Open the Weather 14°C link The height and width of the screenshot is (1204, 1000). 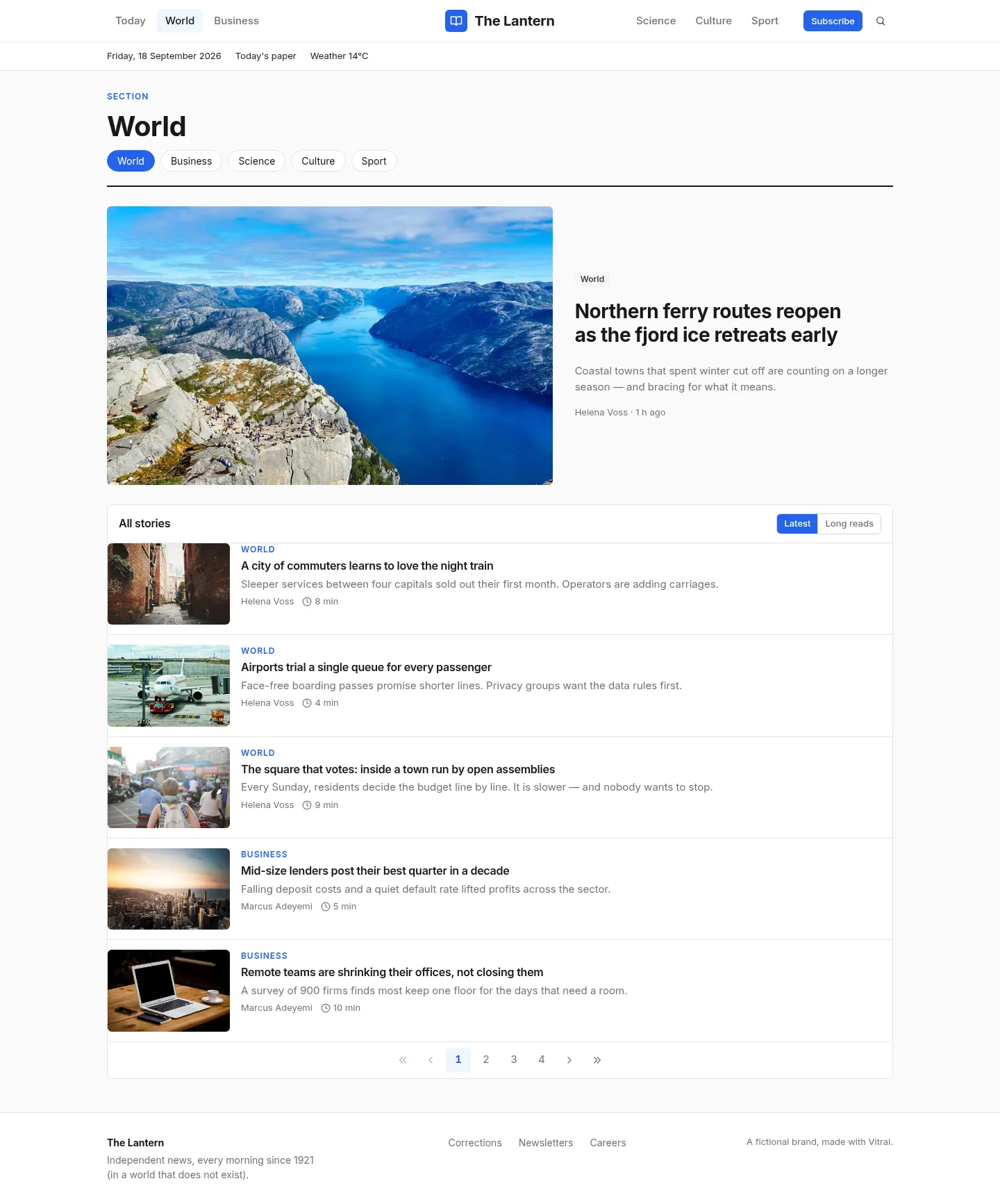339,56
